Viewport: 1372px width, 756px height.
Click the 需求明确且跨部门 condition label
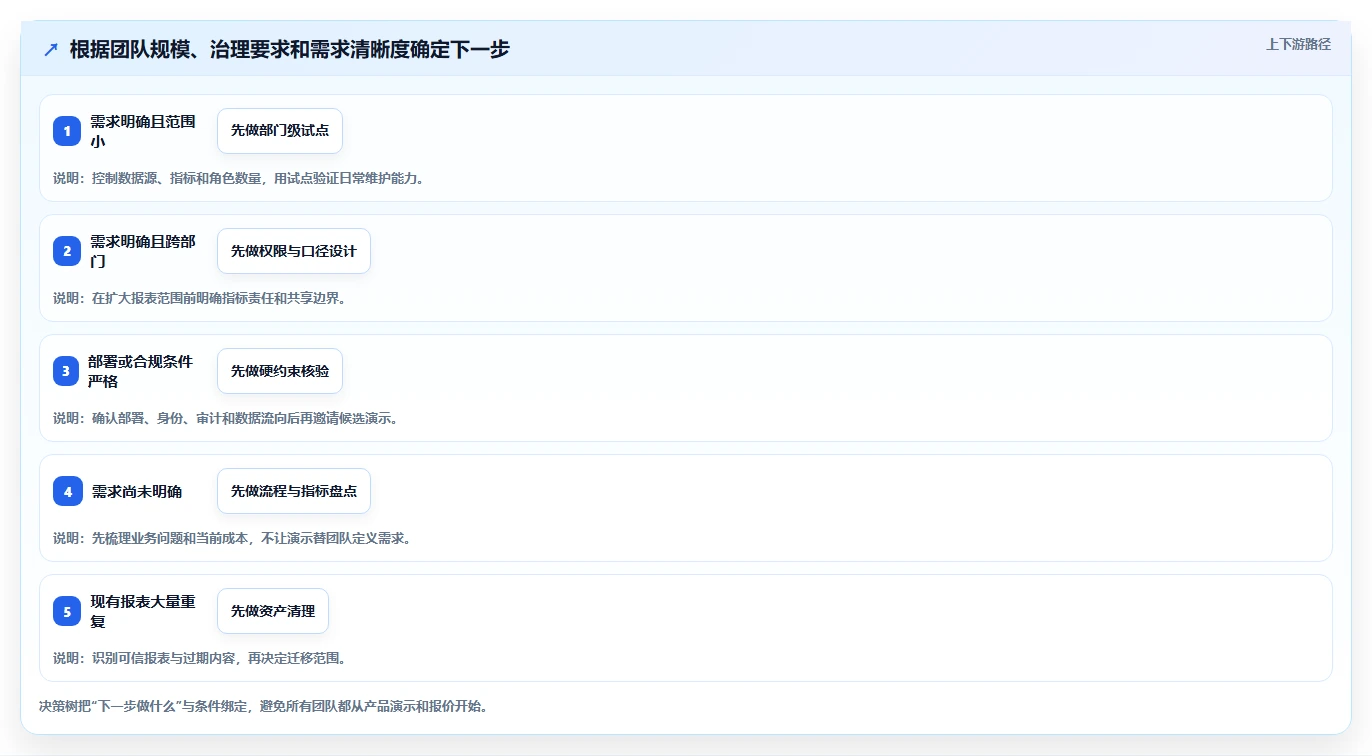[x=143, y=251]
